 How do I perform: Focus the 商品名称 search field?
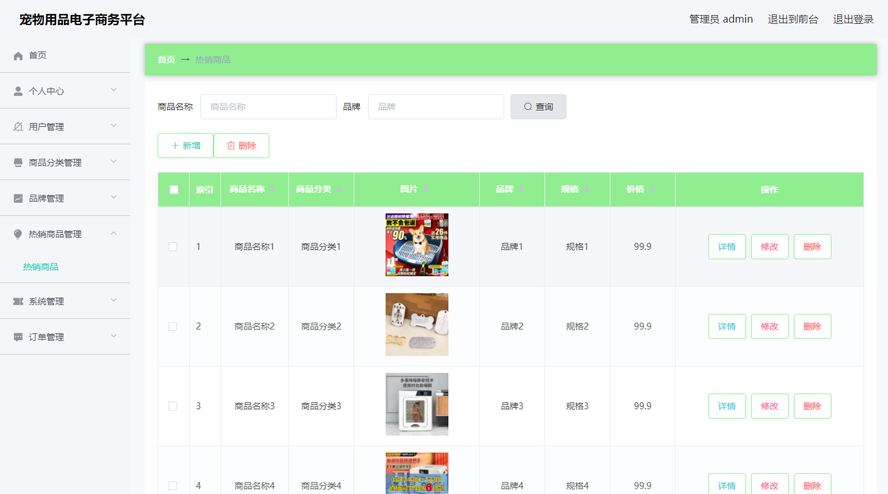tap(268, 107)
